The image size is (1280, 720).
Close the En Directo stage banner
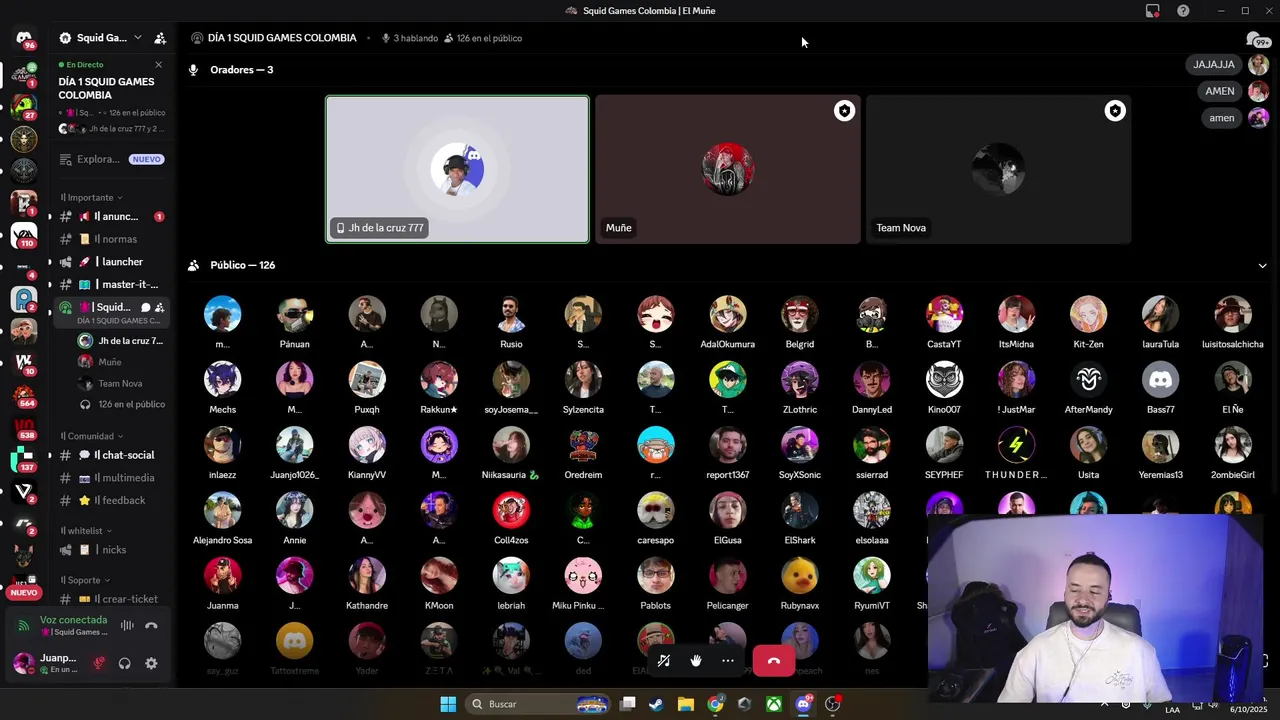[158, 65]
